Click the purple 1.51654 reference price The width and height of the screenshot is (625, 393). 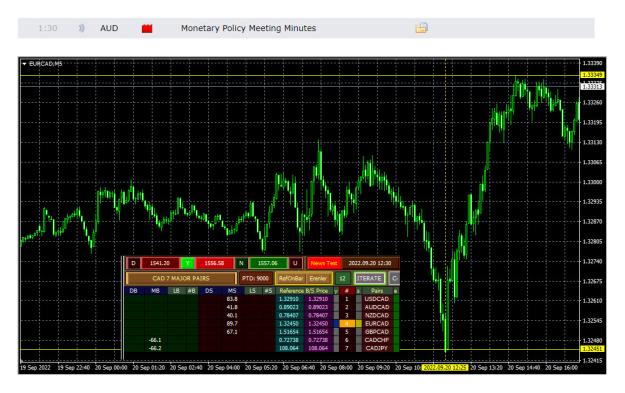click(318, 332)
